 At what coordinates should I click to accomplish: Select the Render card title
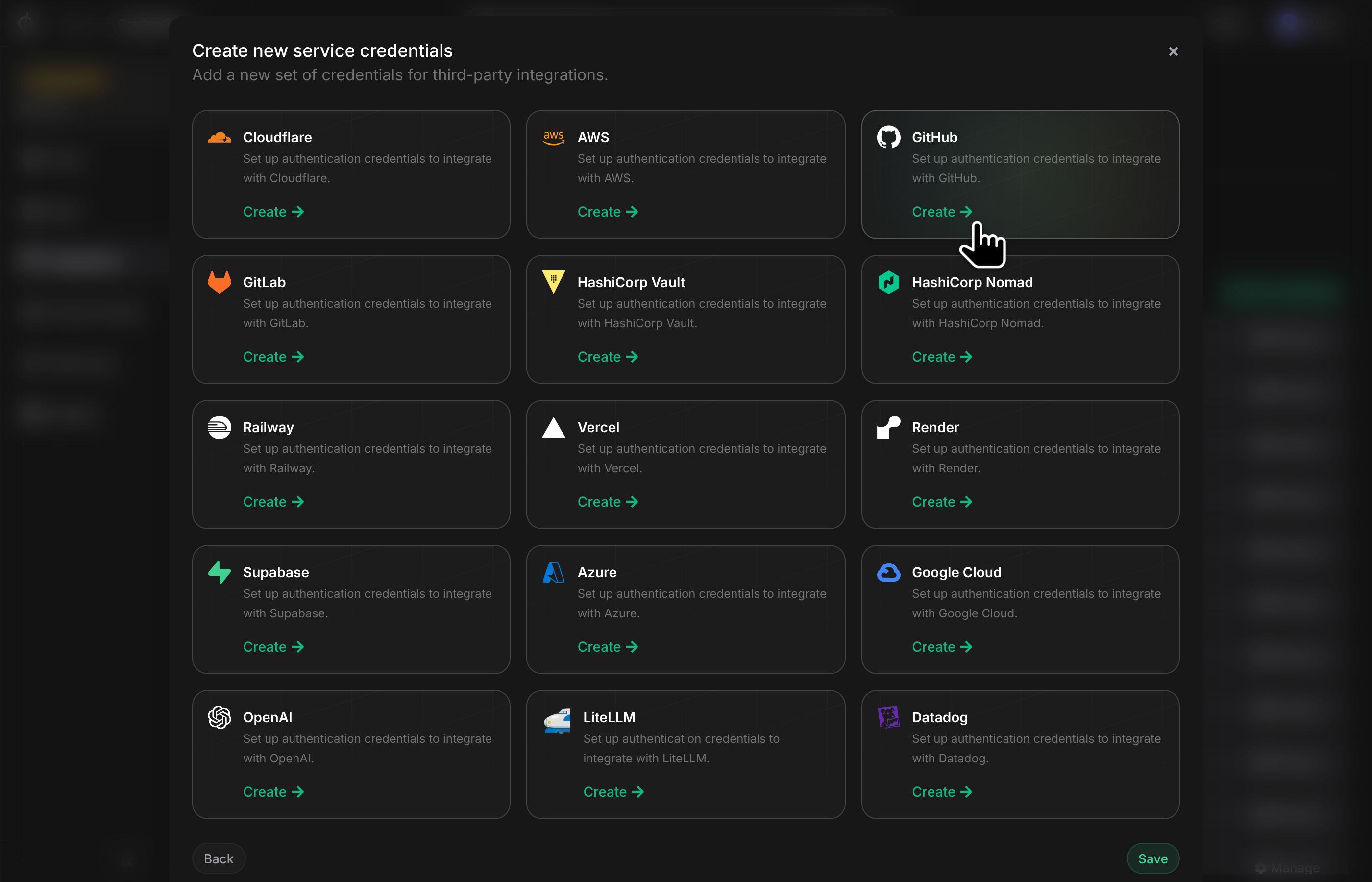935,427
